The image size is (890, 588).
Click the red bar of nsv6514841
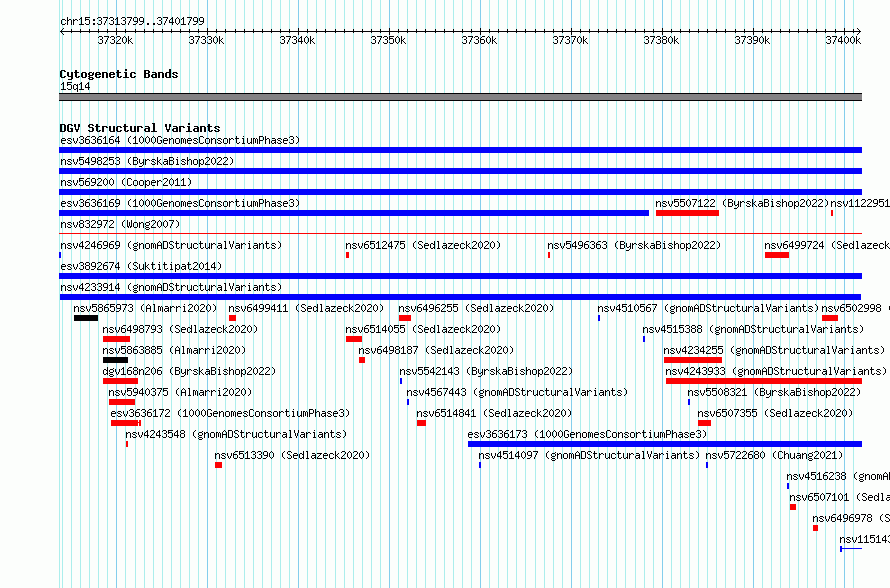421,423
